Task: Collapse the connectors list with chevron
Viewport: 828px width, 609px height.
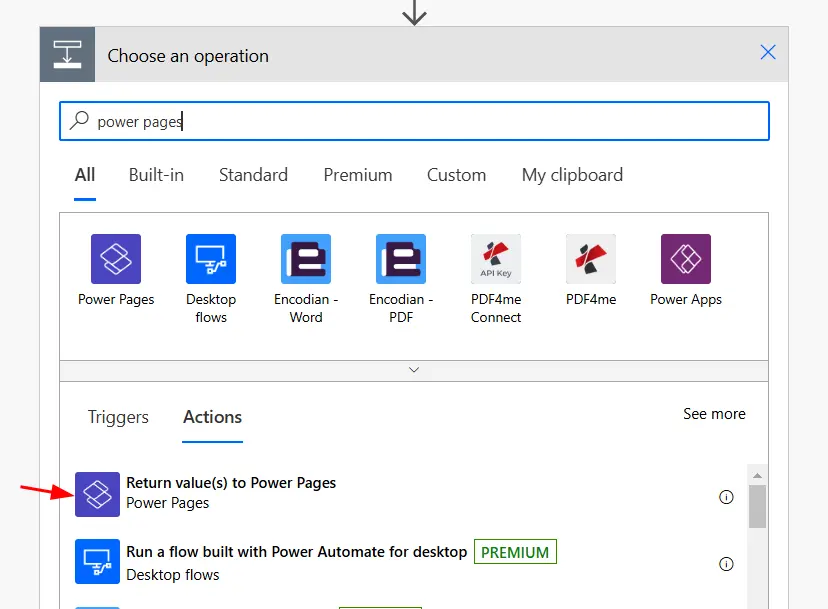Action: pyautogui.click(x=414, y=370)
